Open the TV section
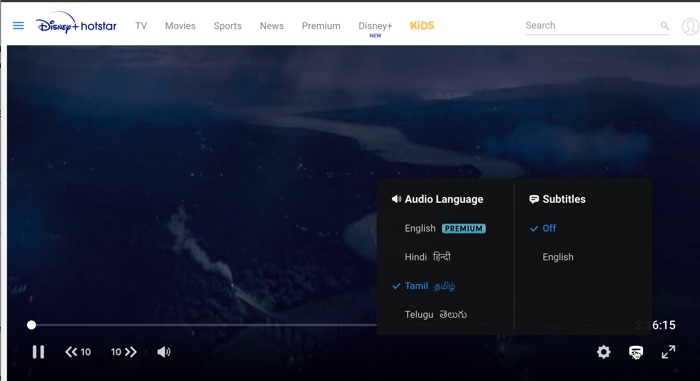Image resolution: width=700 pixels, height=381 pixels. (x=141, y=26)
